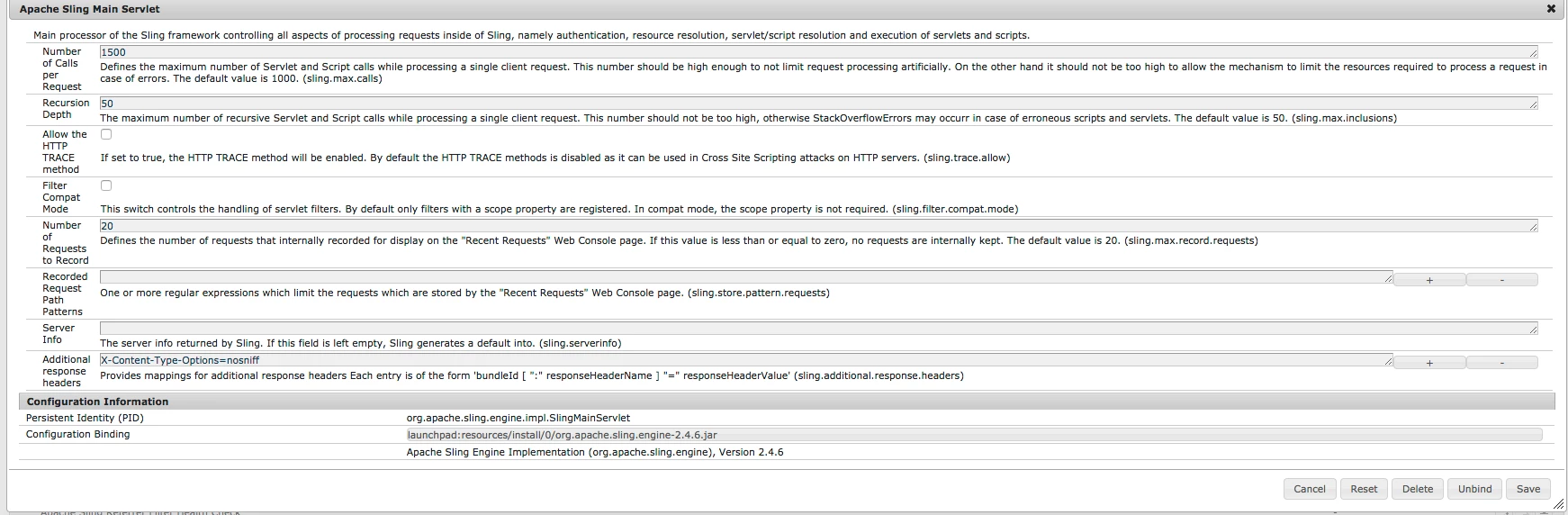Click Apache Sling Engine Implementation version text
This screenshot has height=515, width=1568.
[595, 452]
